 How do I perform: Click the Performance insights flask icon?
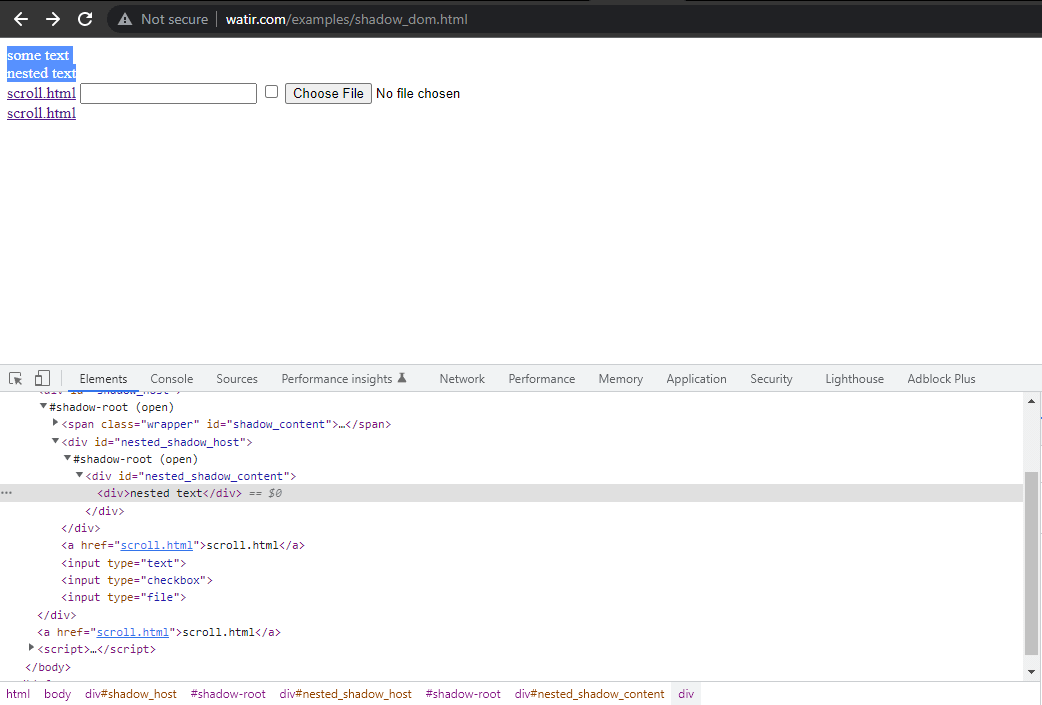(x=402, y=378)
